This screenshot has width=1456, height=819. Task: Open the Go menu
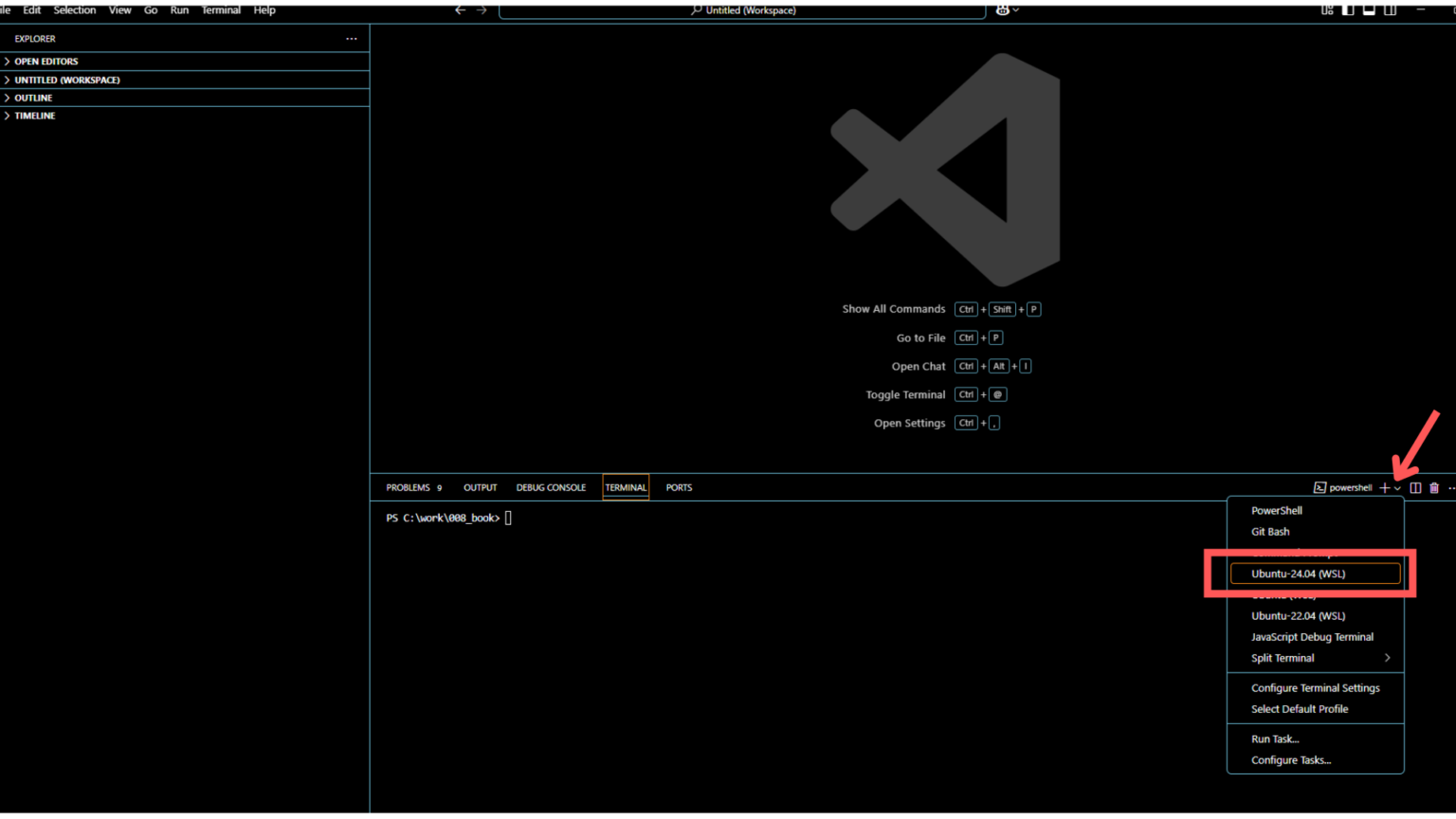(151, 10)
